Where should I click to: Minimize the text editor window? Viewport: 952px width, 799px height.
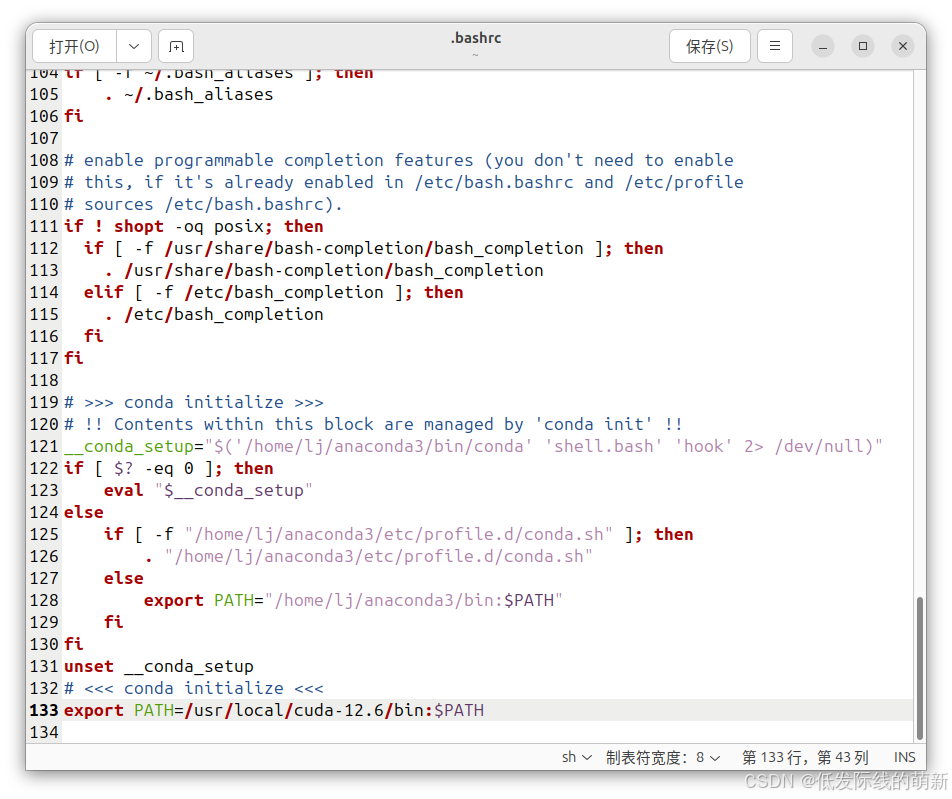click(x=822, y=46)
